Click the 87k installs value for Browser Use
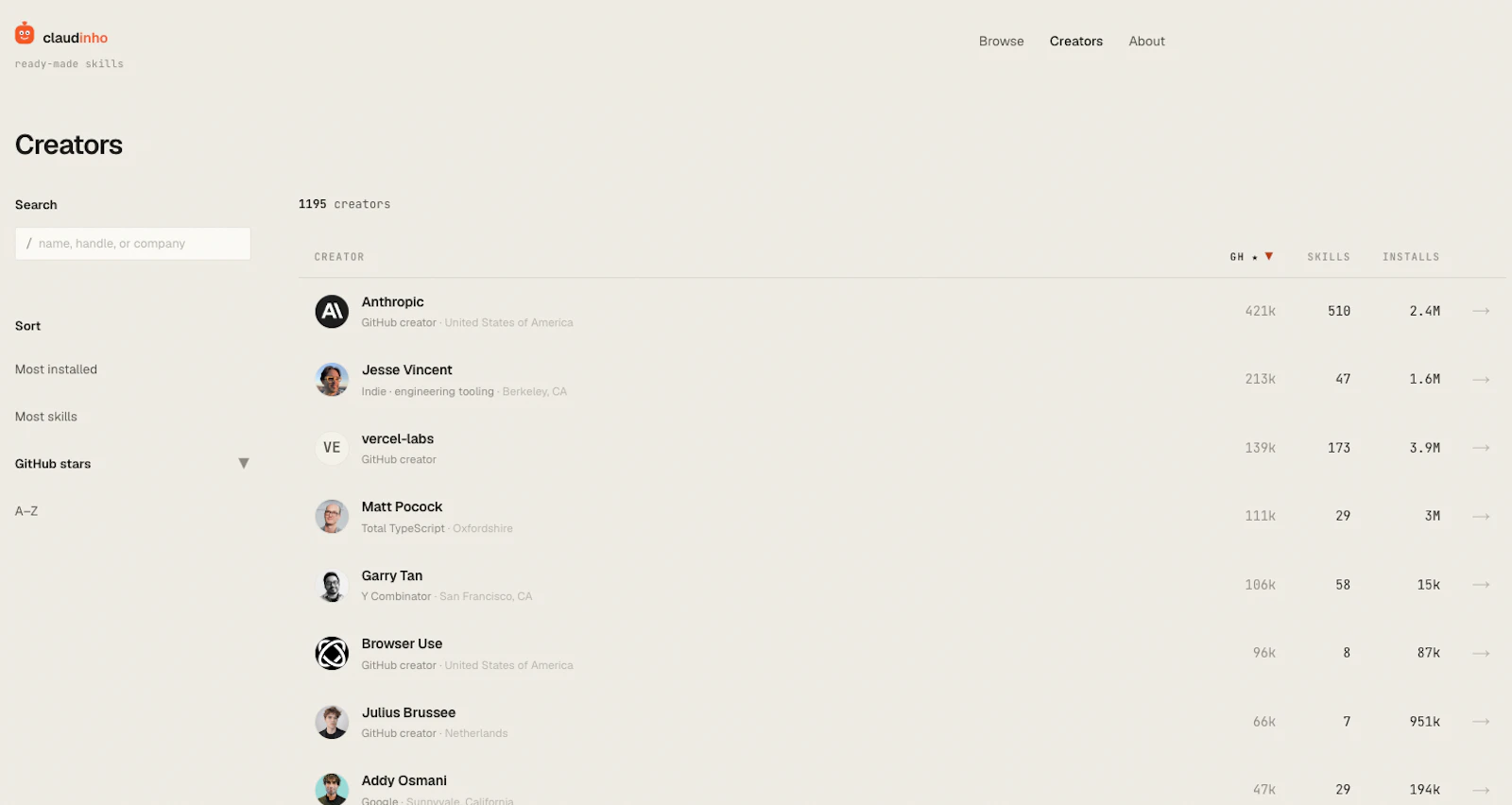1512x805 pixels. tap(1429, 653)
